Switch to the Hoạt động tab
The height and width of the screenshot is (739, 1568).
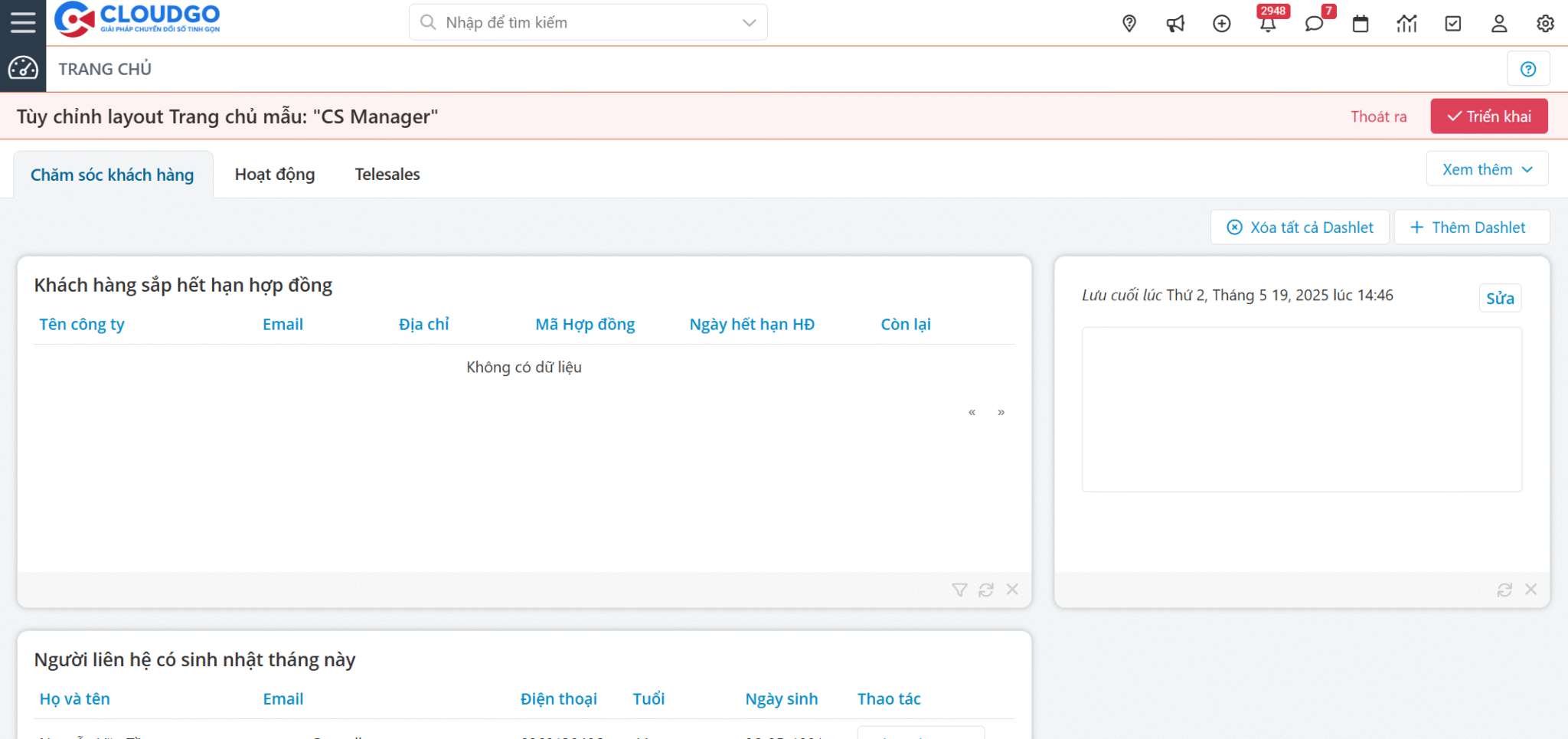click(275, 175)
